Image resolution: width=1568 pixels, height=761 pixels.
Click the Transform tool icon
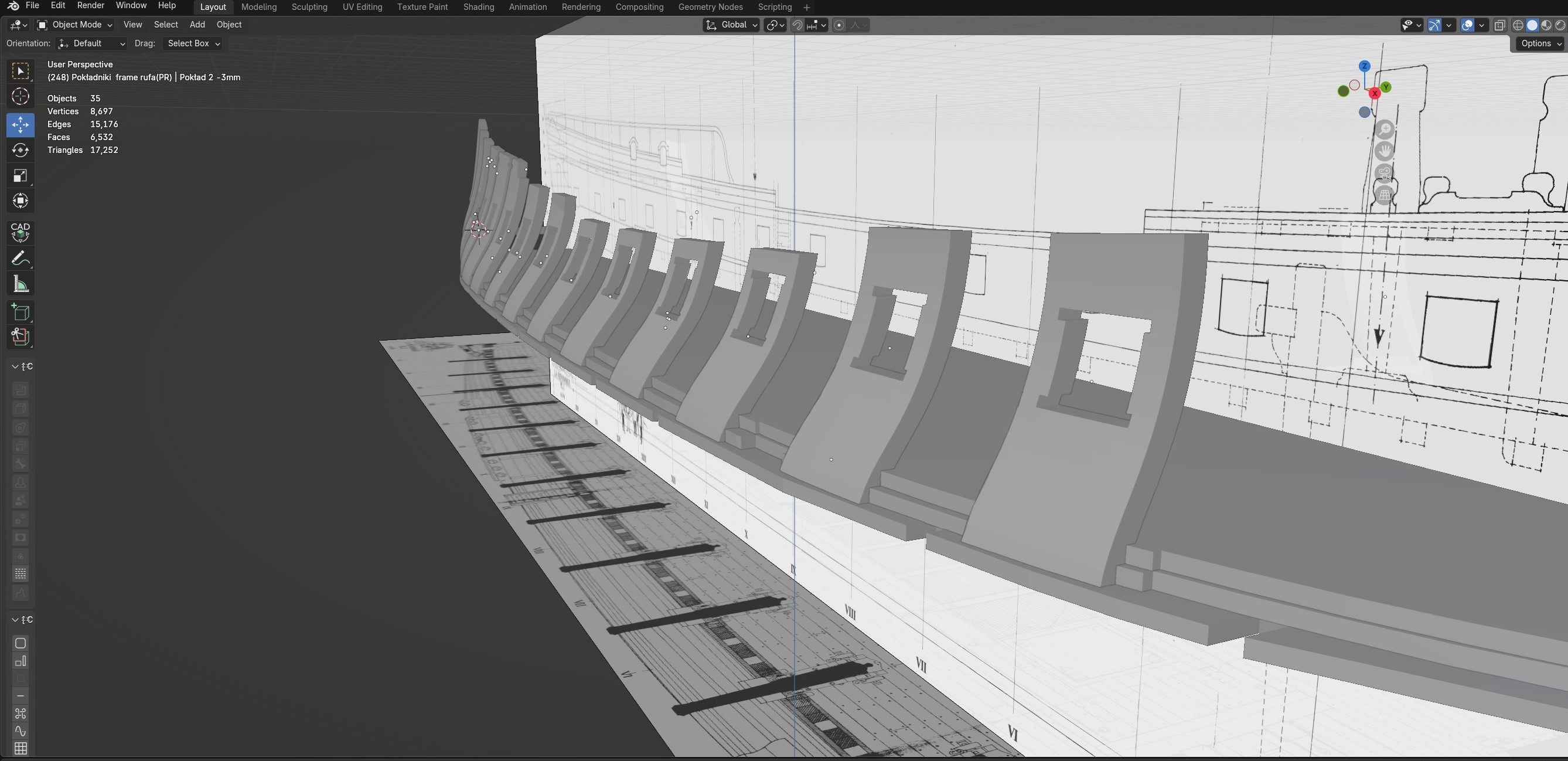20,201
